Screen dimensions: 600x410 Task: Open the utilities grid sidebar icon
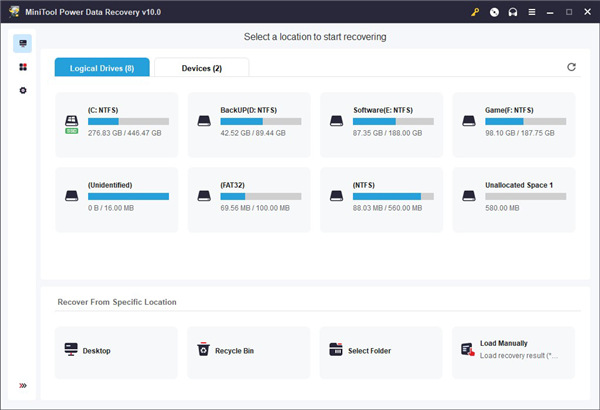tap(22, 67)
